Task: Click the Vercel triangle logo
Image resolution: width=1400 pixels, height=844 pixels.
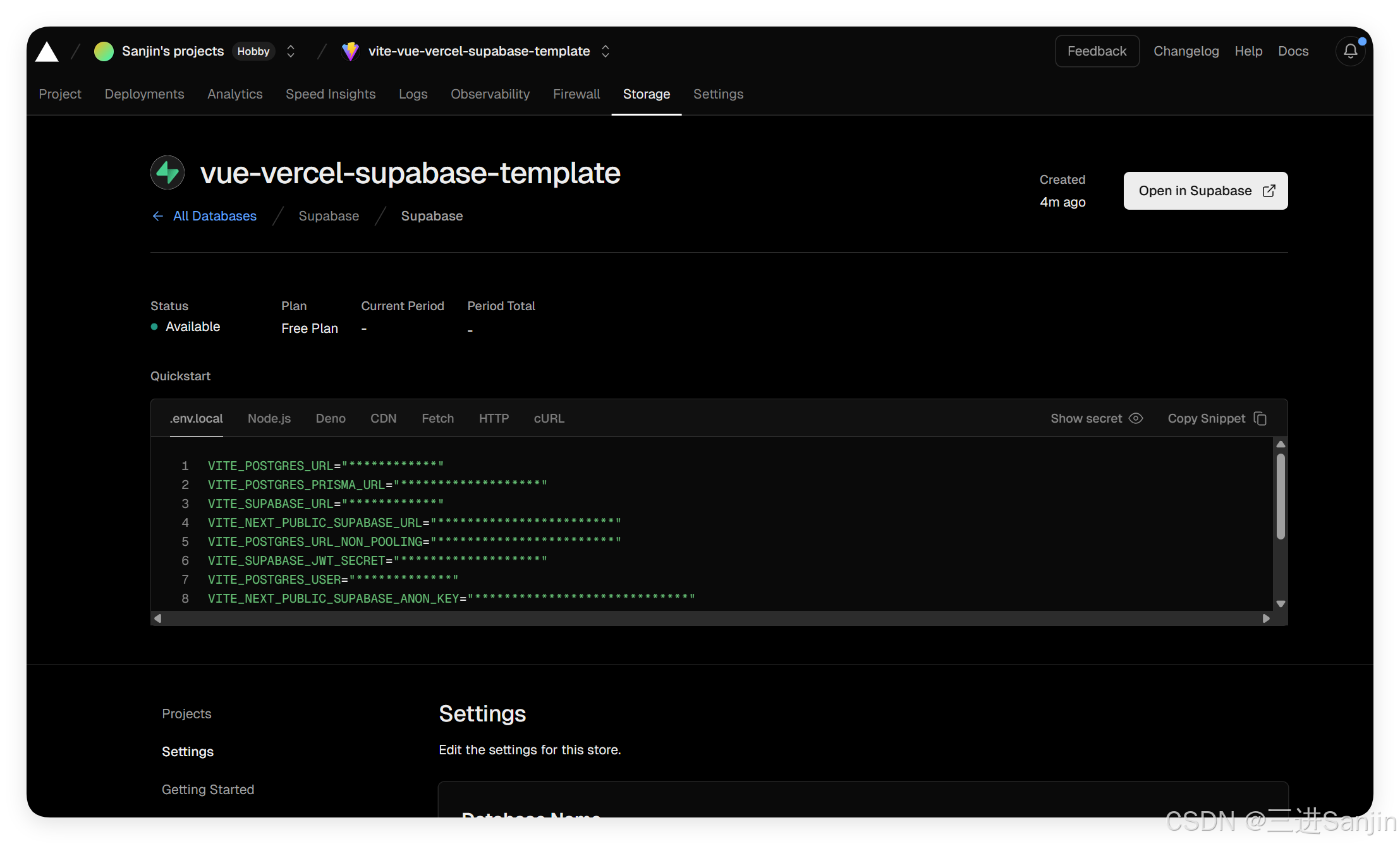Action: tap(47, 52)
